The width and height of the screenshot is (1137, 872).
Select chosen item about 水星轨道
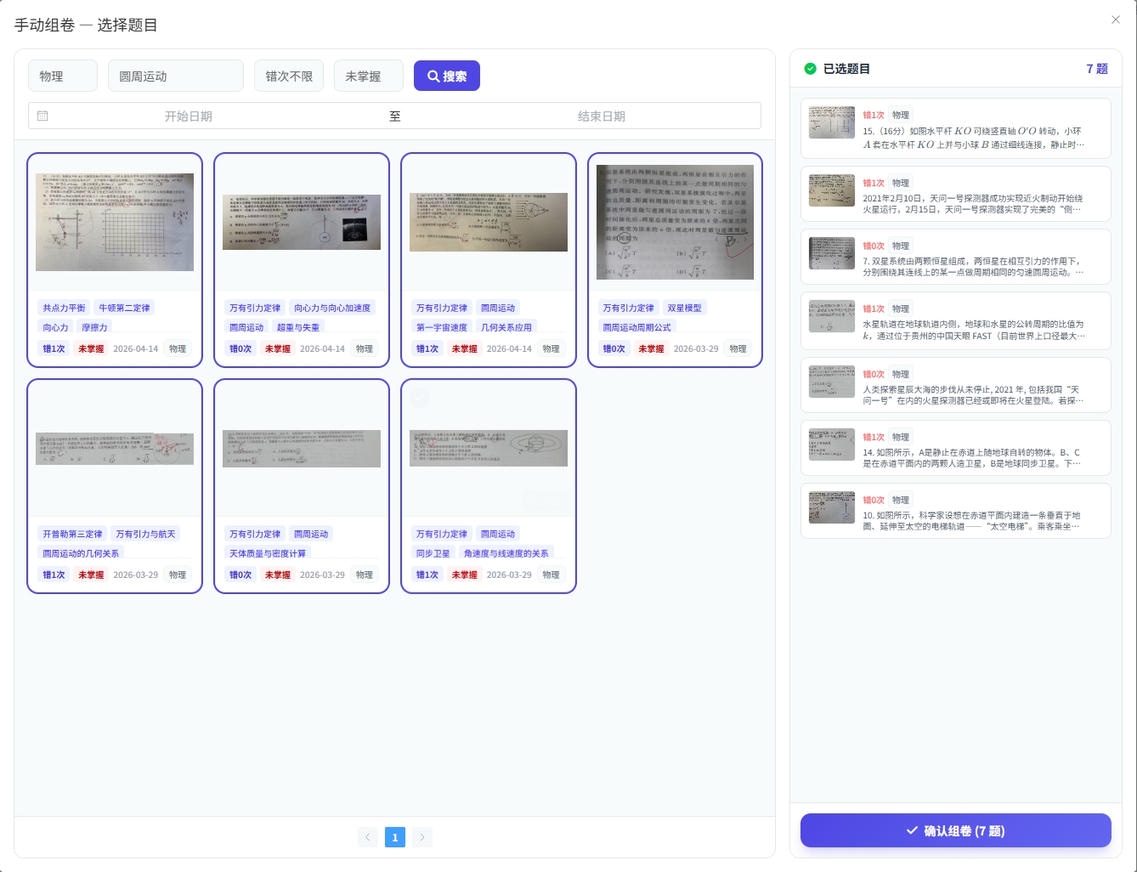pos(956,320)
